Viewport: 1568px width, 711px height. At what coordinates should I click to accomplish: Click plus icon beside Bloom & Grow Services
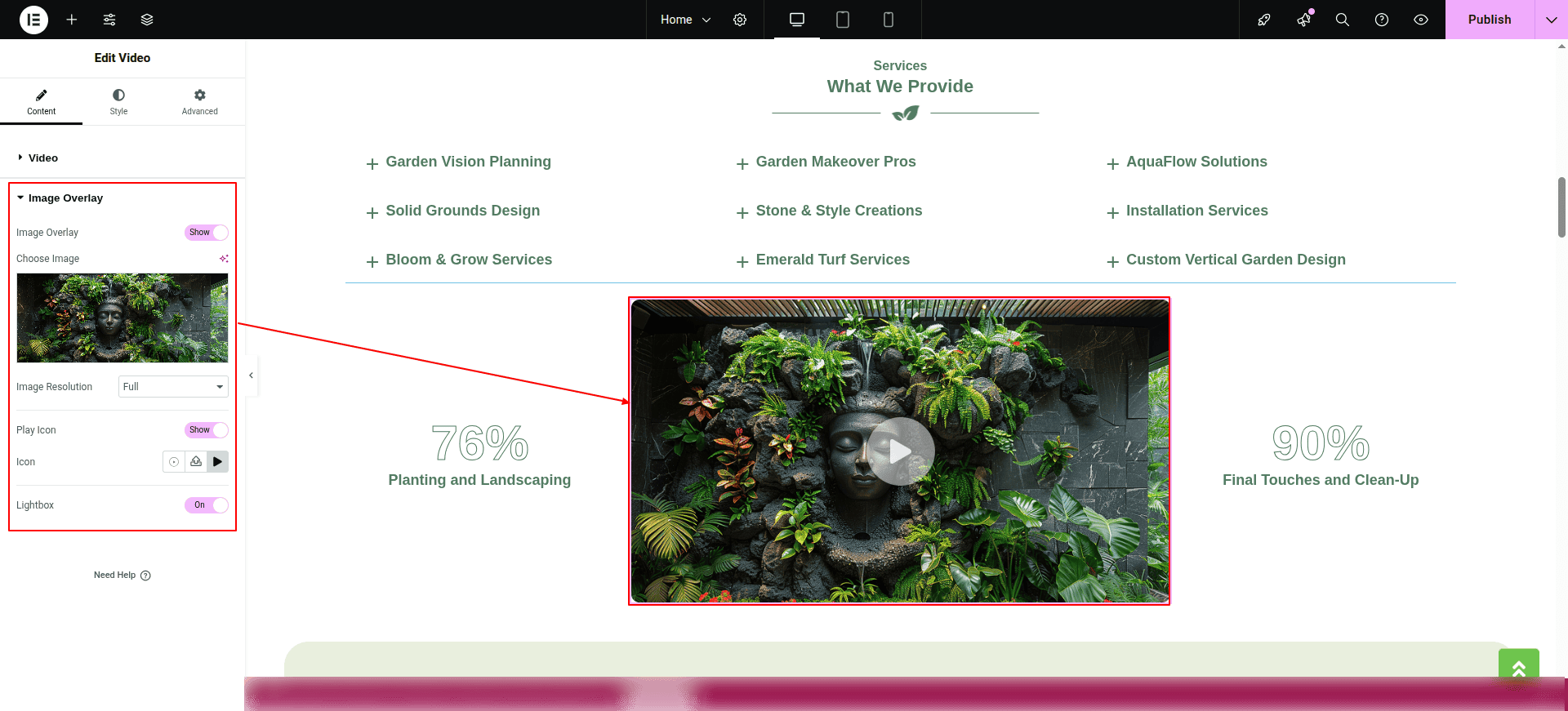click(x=372, y=262)
